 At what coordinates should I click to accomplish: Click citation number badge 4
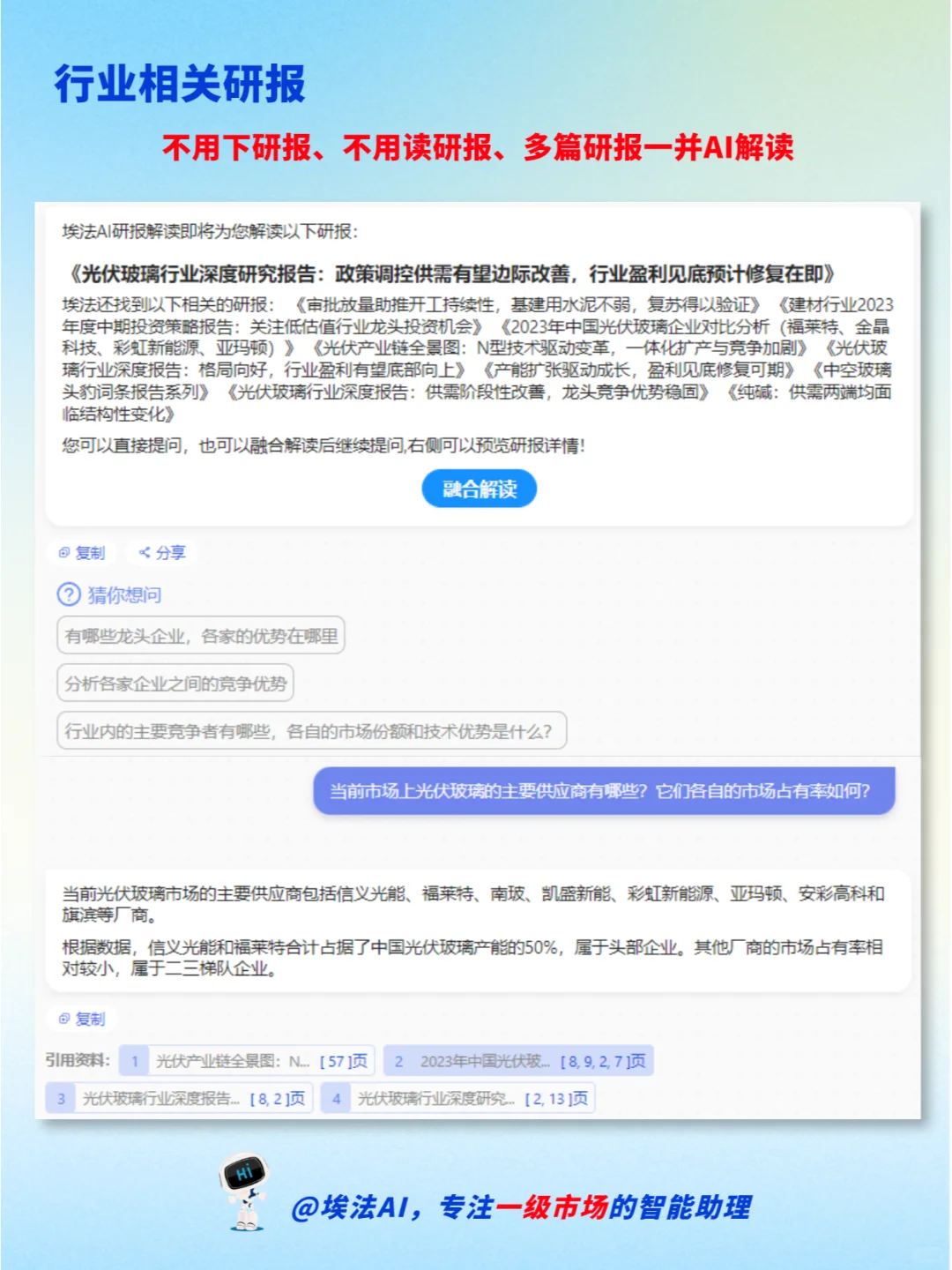335,1098
